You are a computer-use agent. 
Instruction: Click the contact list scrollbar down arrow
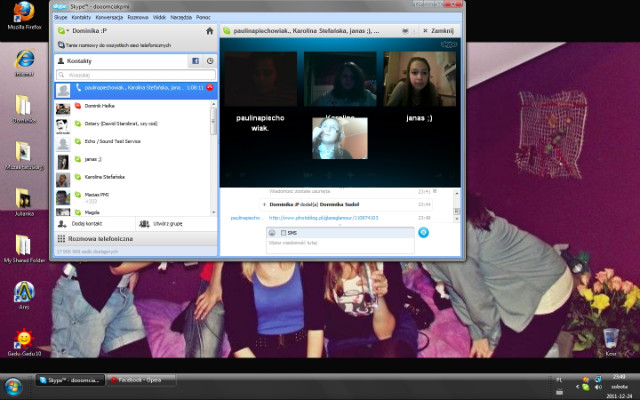[213, 212]
